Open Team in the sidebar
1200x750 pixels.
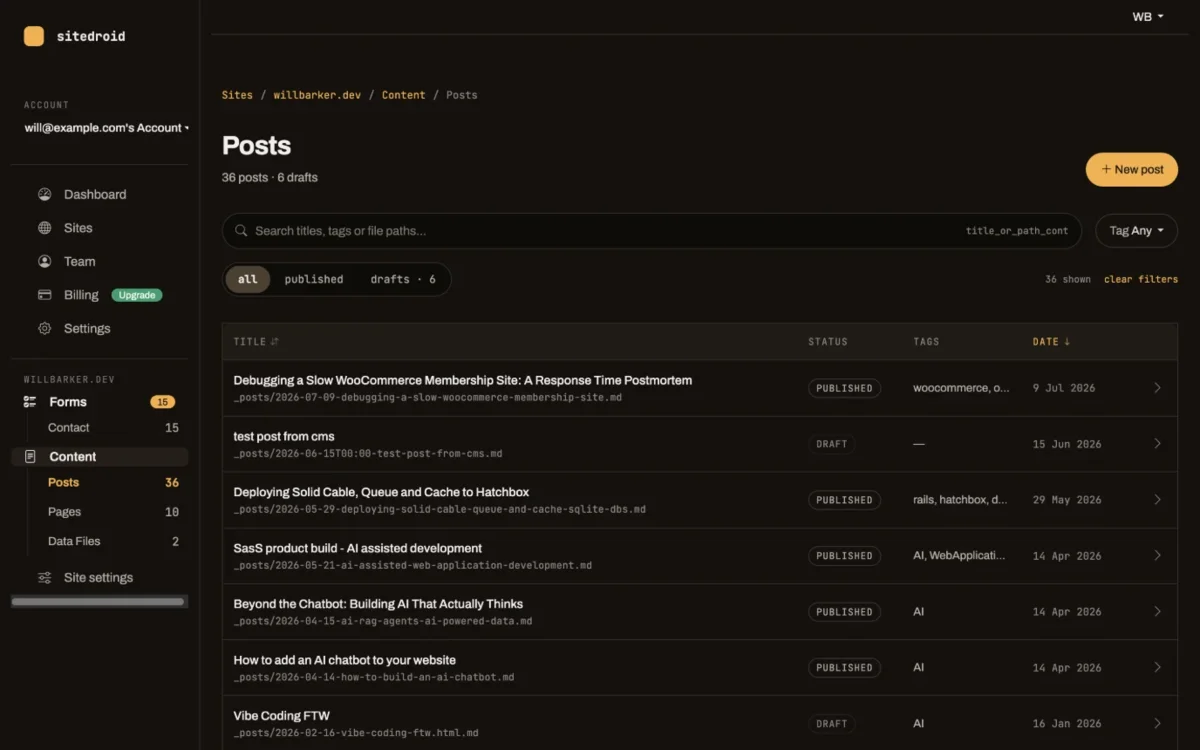[80, 261]
